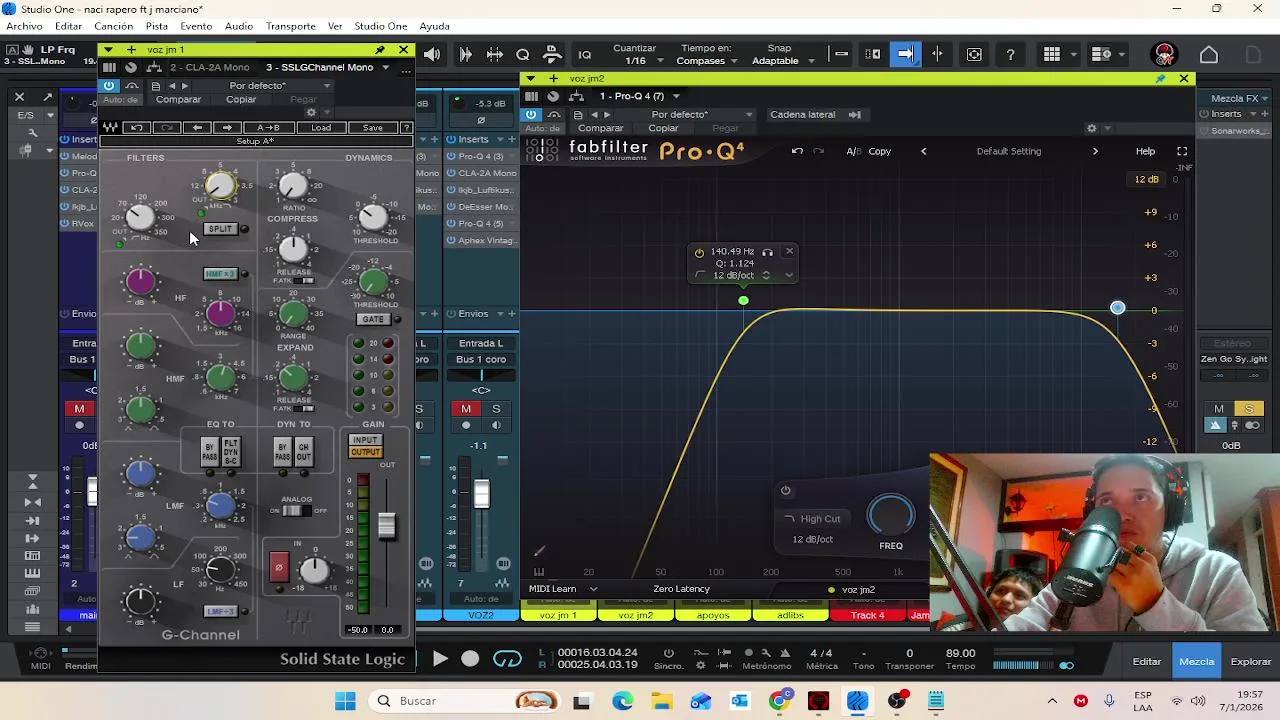Switch to the Editar view tab
The height and width of the screenshot is (720, 1280).
point(1147,661)
